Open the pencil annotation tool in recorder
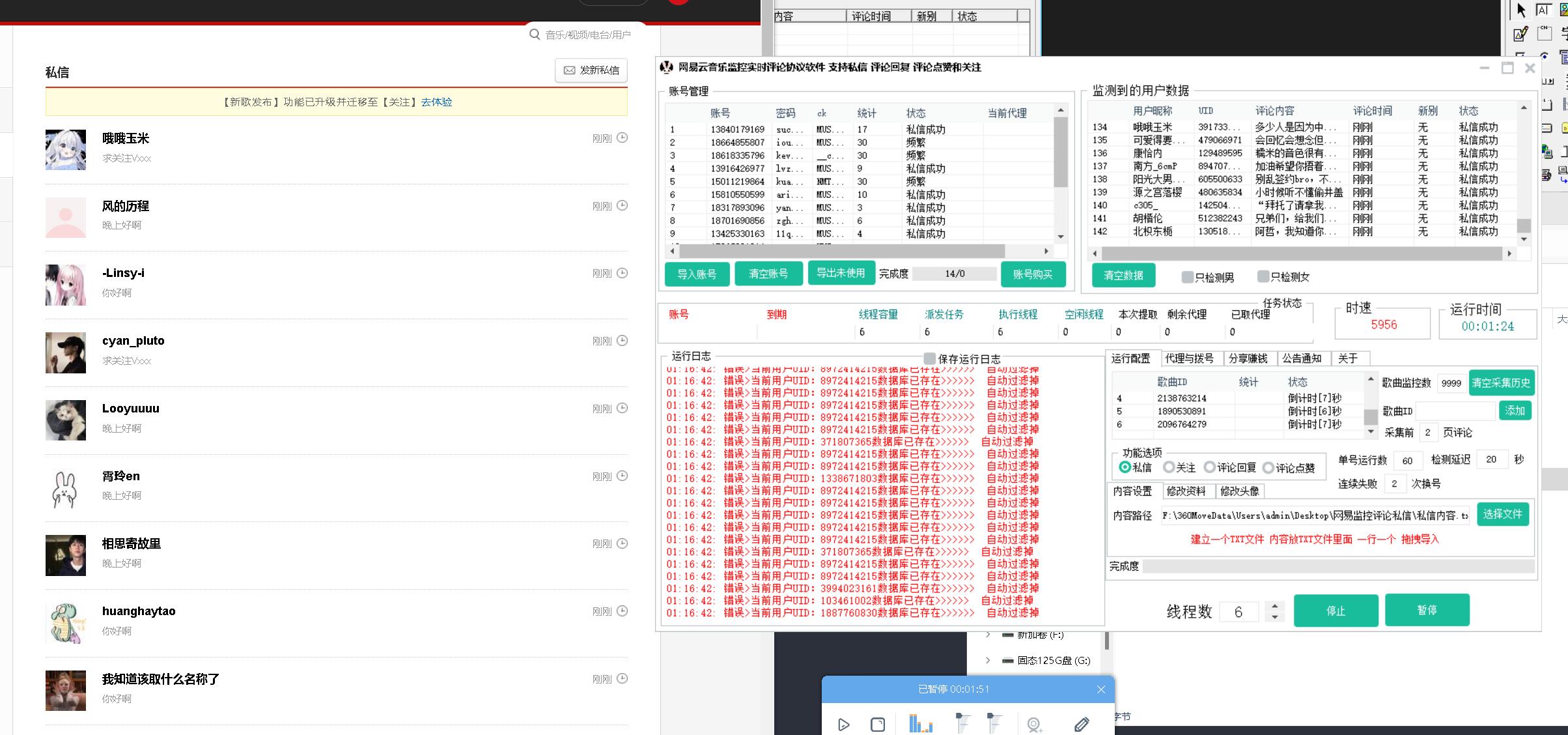Image resolution: width=1568 pixels, height=735 pixels. point(1082,725)
